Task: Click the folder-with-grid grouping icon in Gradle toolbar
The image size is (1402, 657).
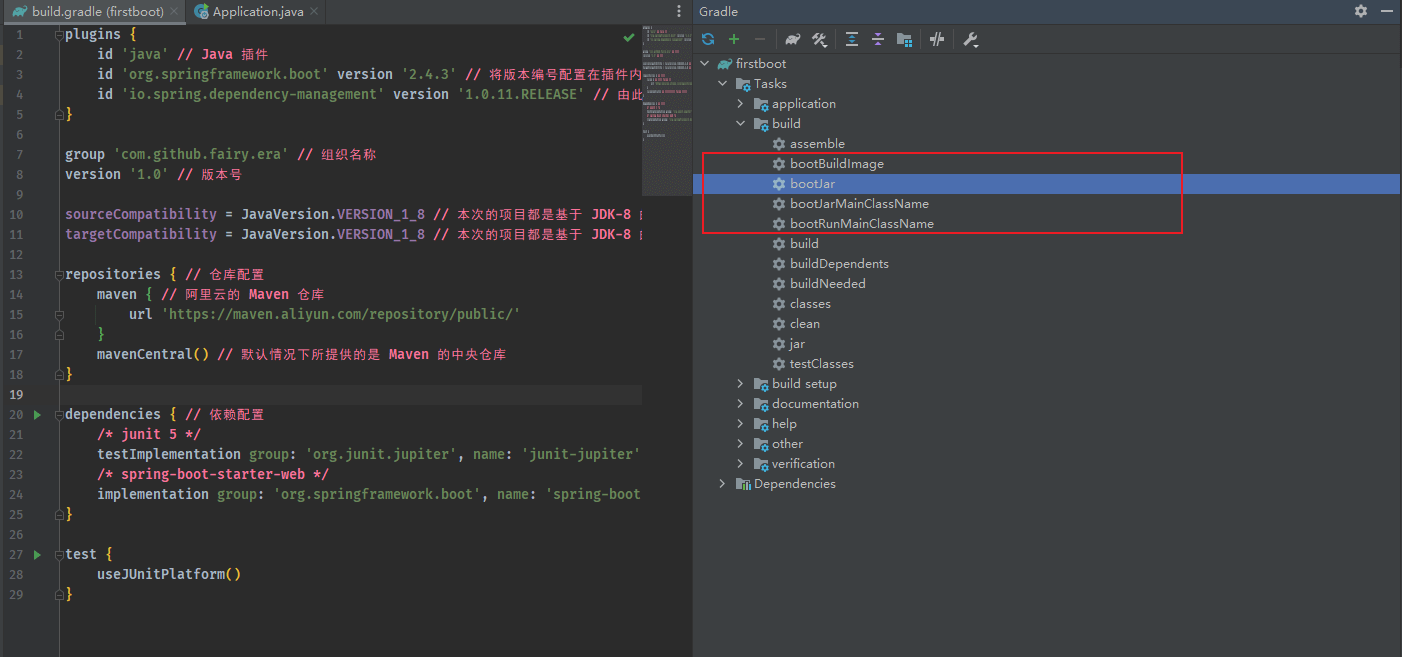Action: pos(904,39)
